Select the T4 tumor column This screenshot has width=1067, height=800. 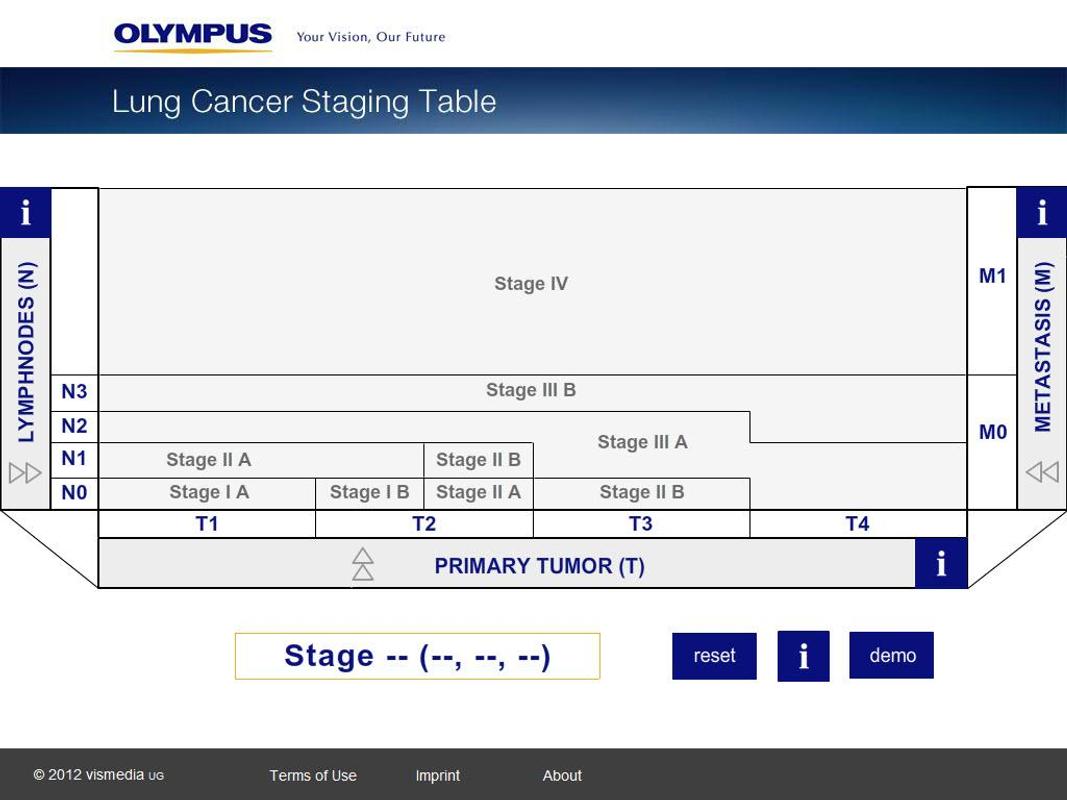click(857, 524)
